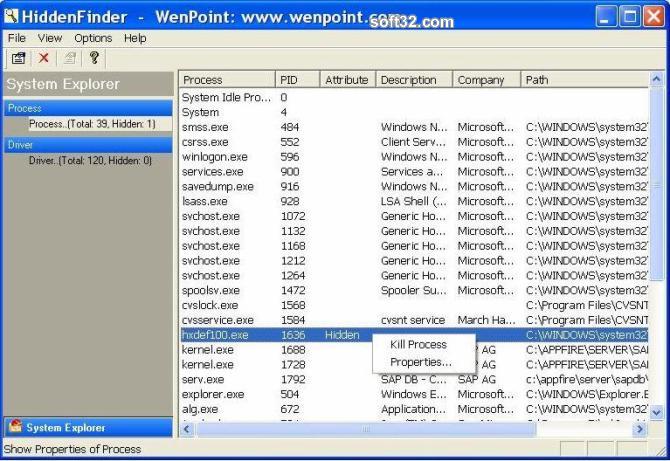Click the HiddenFinder title bar app icon

pos(13,16)
